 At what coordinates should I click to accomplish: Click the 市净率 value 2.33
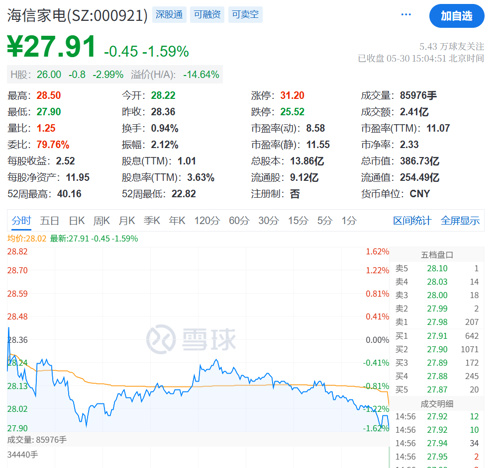click(x=409, y=144)
